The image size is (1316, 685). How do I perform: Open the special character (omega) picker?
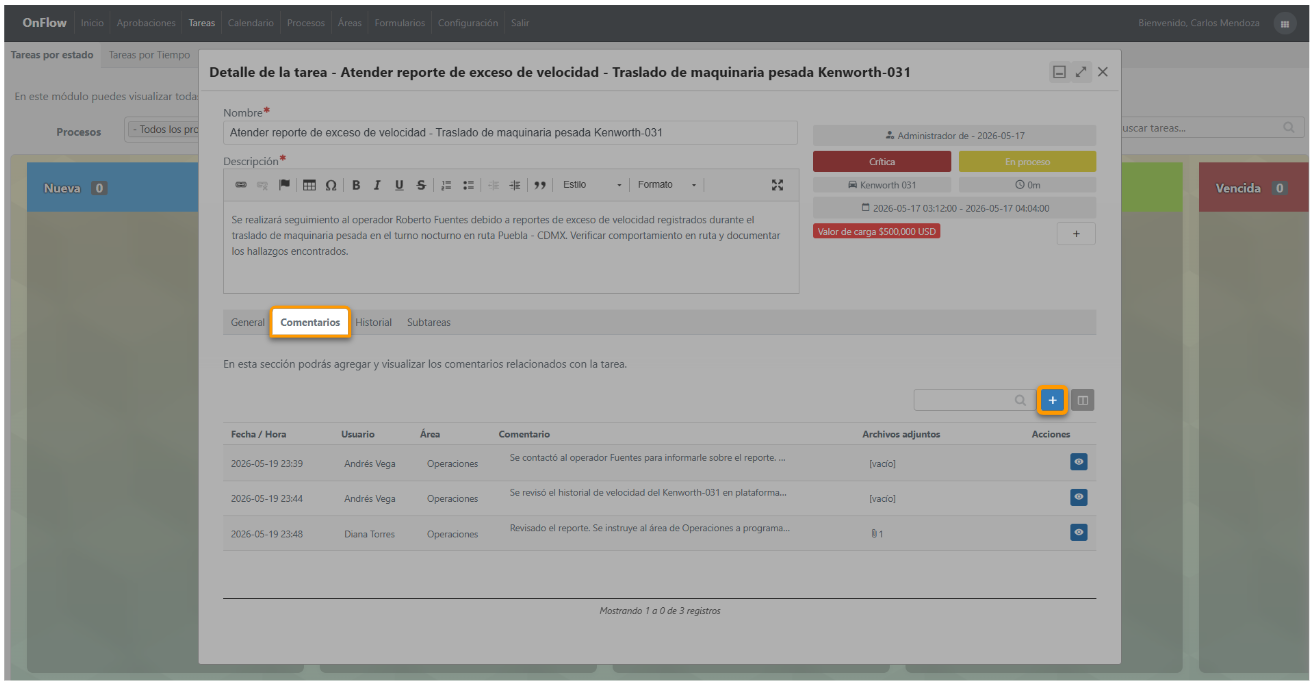[331, 185]
